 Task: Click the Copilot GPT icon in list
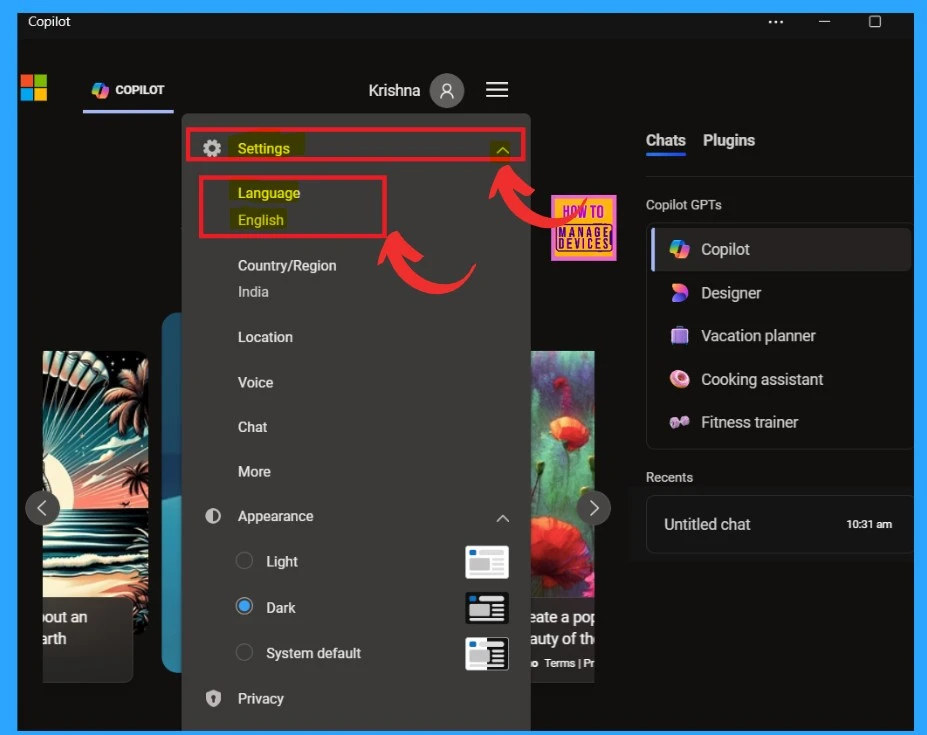(x=679, y=249)
